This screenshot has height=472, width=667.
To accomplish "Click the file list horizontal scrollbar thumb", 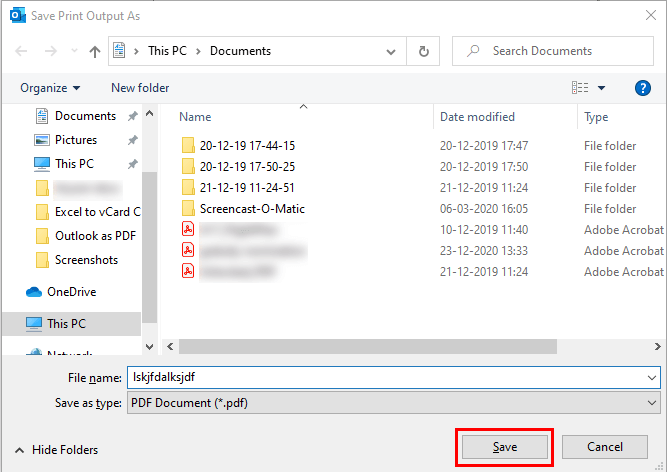I will [x=368, y=347].
